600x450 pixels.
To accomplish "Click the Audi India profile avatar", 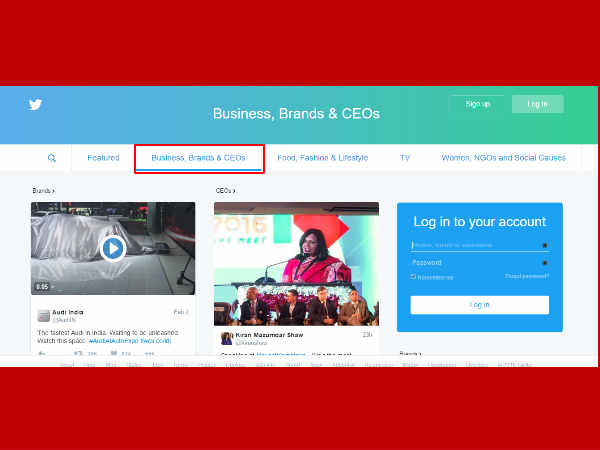I will coord(43,315).
